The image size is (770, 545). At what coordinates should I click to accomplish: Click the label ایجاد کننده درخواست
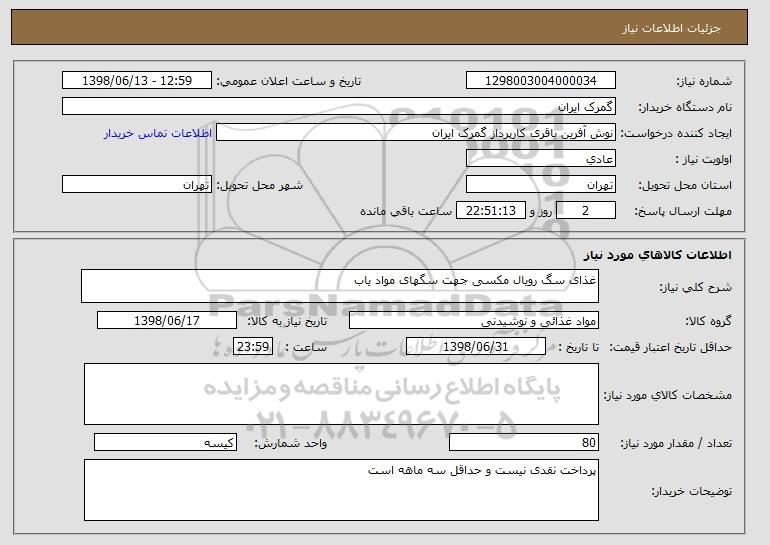click(676, 133)
